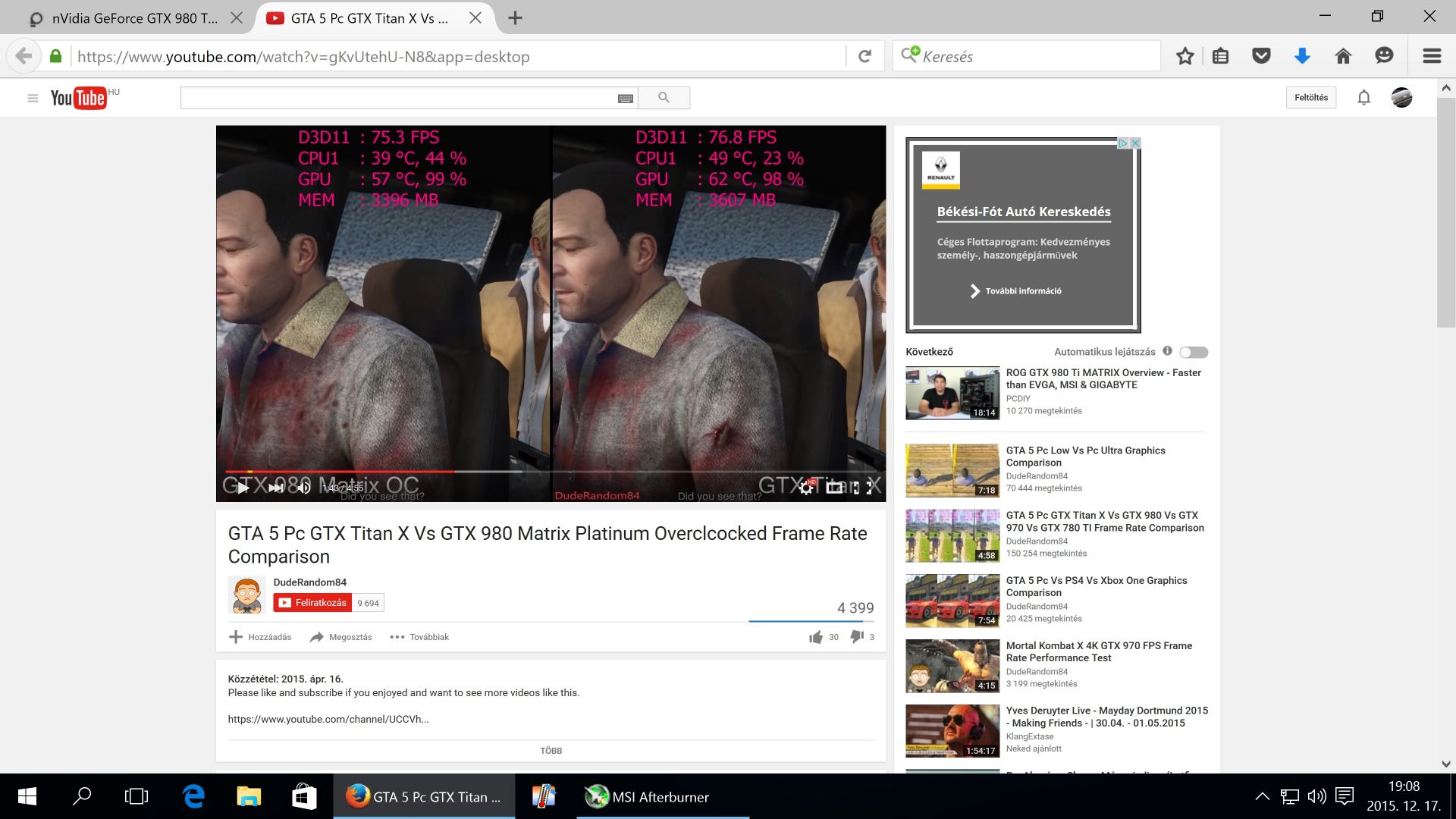Click the YouTube search magnifier button
This screenshot has width=1456, height=819.
click(x=664, y=98)
